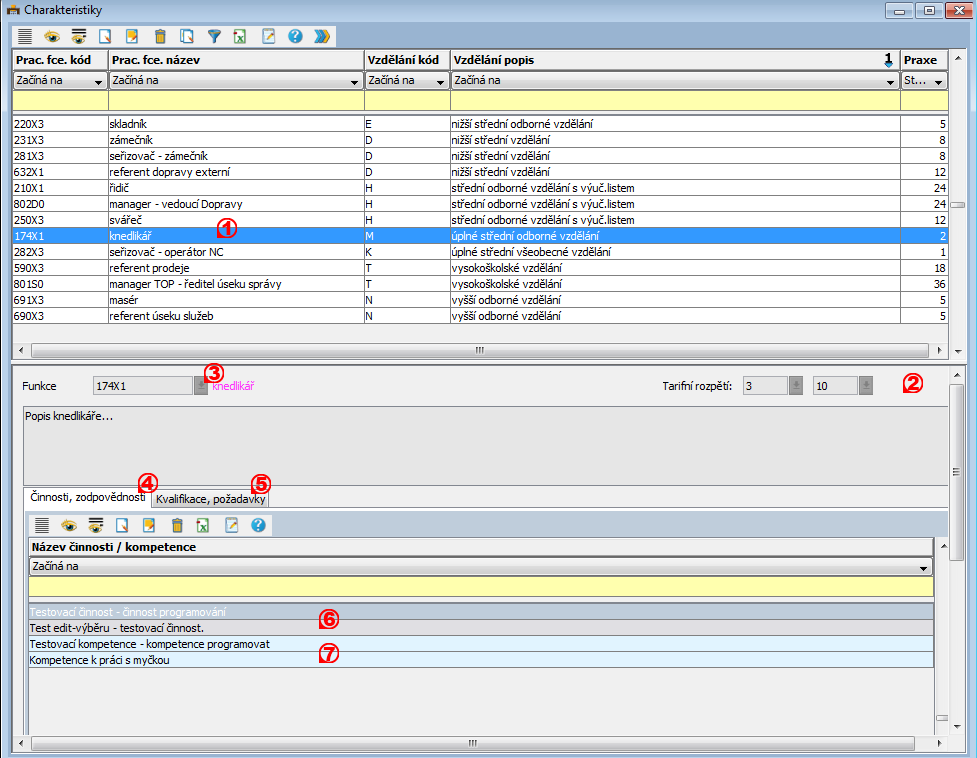Click the first eye icon in top toolbar
The image size is (977, 758).
tap(51, 36)
